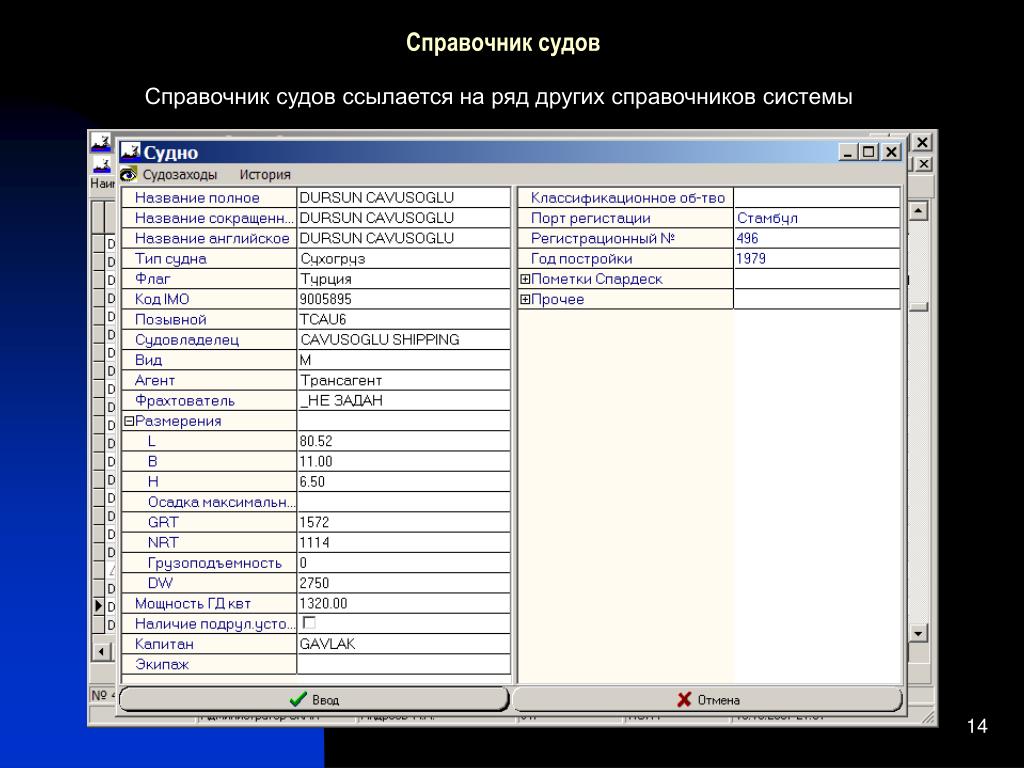This screenshot has height=768, width=1024.
Task: Click the empty Классификационное об-во field
Action: (x=817, y=197)
